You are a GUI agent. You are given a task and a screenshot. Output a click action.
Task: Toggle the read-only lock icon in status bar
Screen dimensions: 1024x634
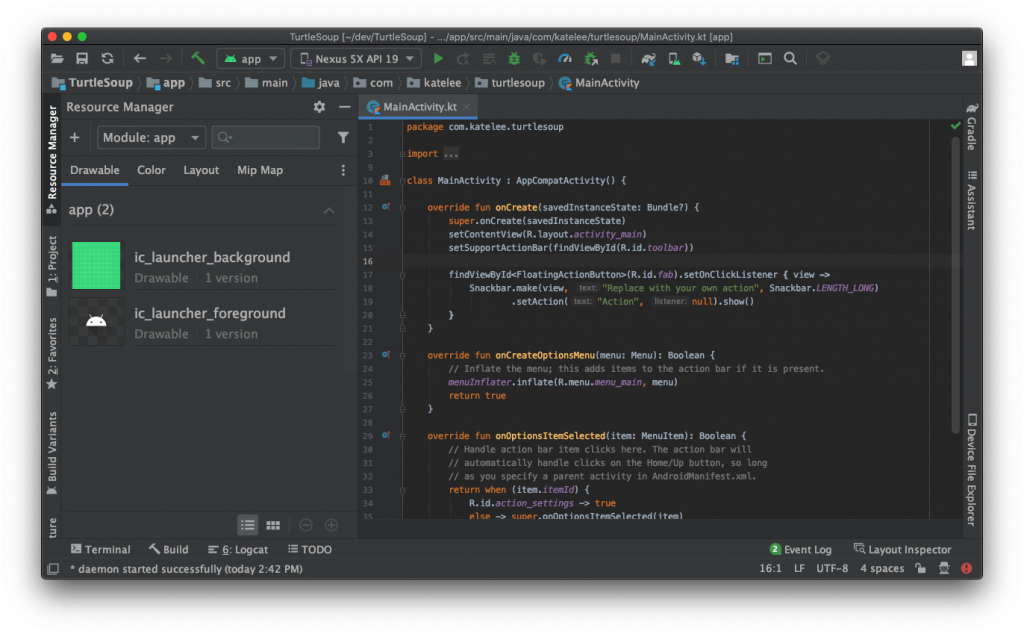click(x=918, y=569)
